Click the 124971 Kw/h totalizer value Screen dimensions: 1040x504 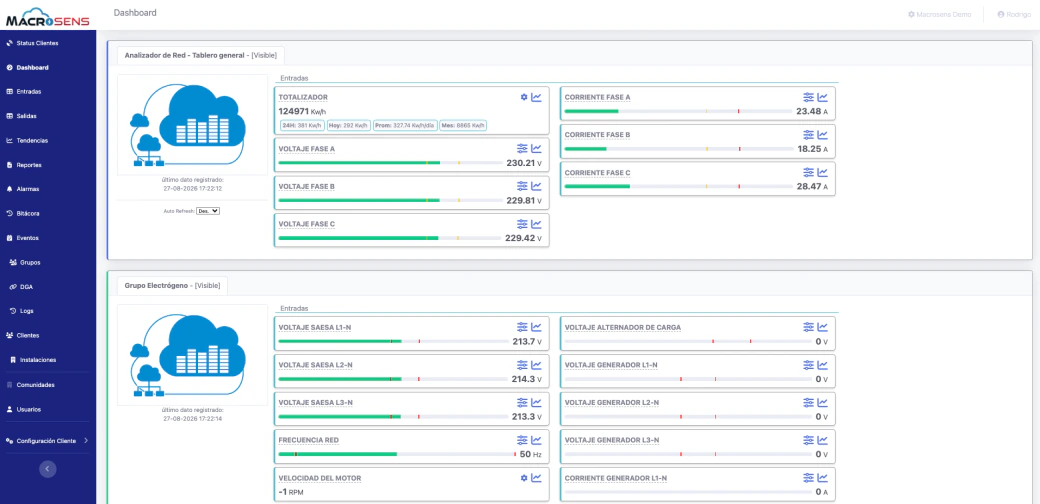[302, 111]
